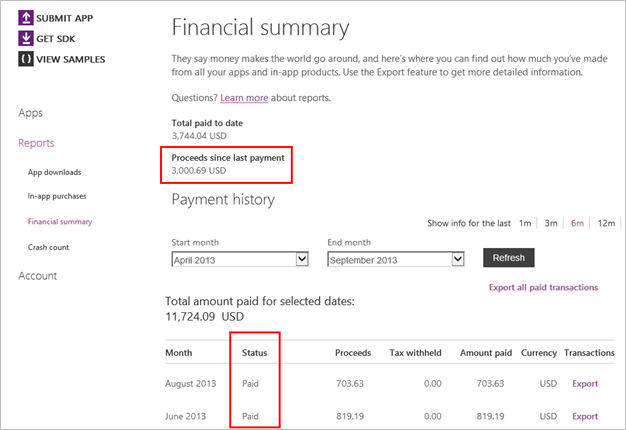Screen dimensions: 626x430
Task: Export August 2013 transactions
Action: pyautogui.click(x=585, y=383)
